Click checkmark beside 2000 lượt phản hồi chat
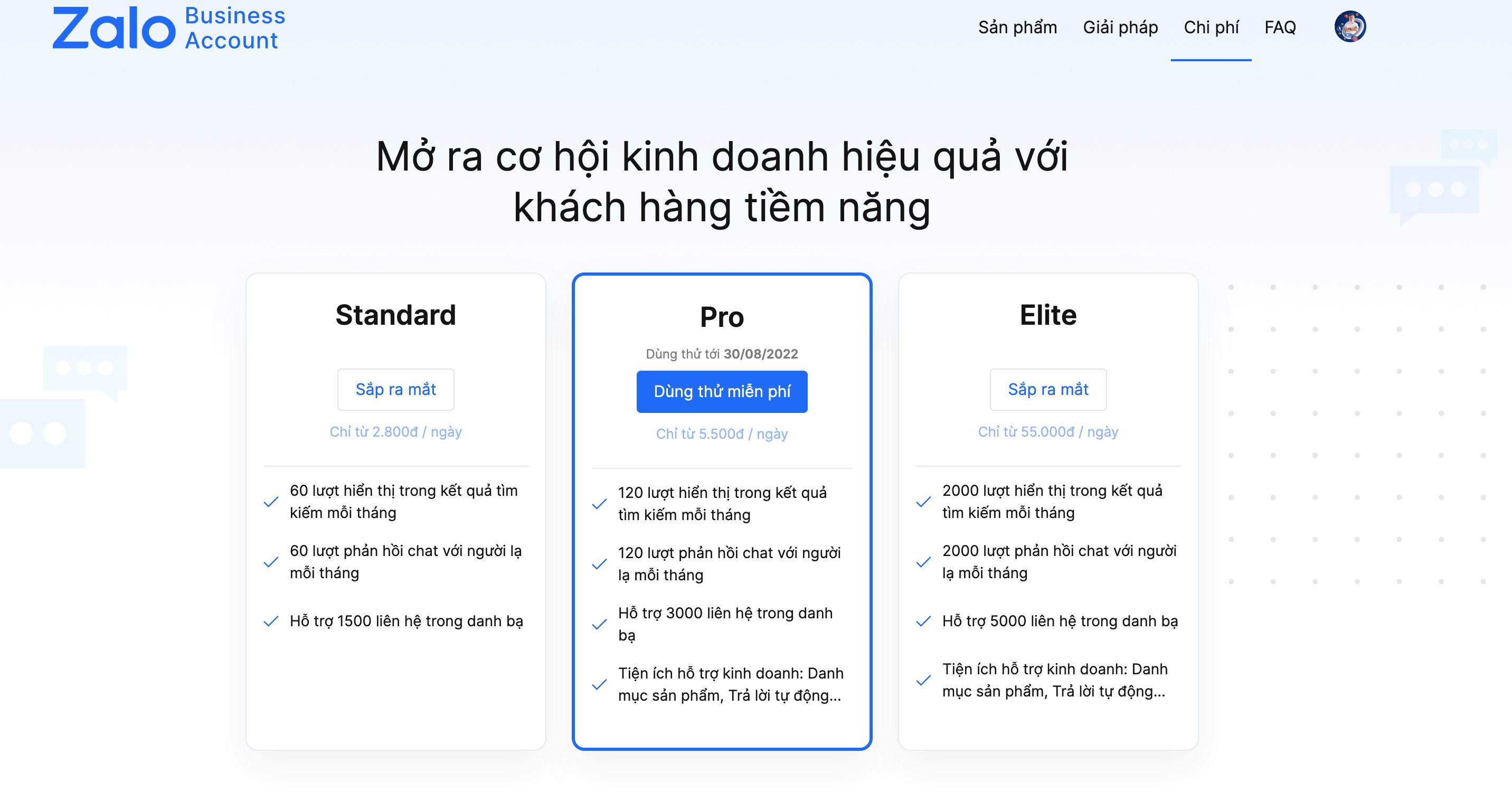 tap(923, 562)
